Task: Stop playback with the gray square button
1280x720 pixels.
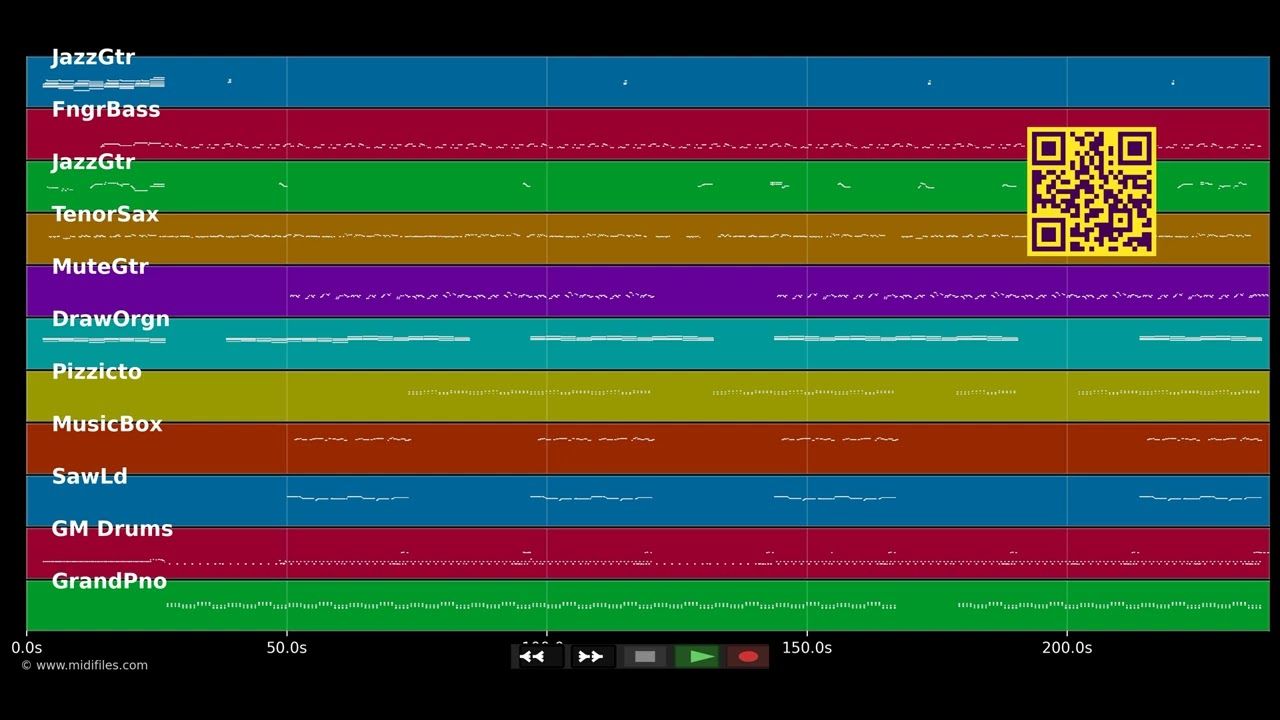Action: (645, 657)
